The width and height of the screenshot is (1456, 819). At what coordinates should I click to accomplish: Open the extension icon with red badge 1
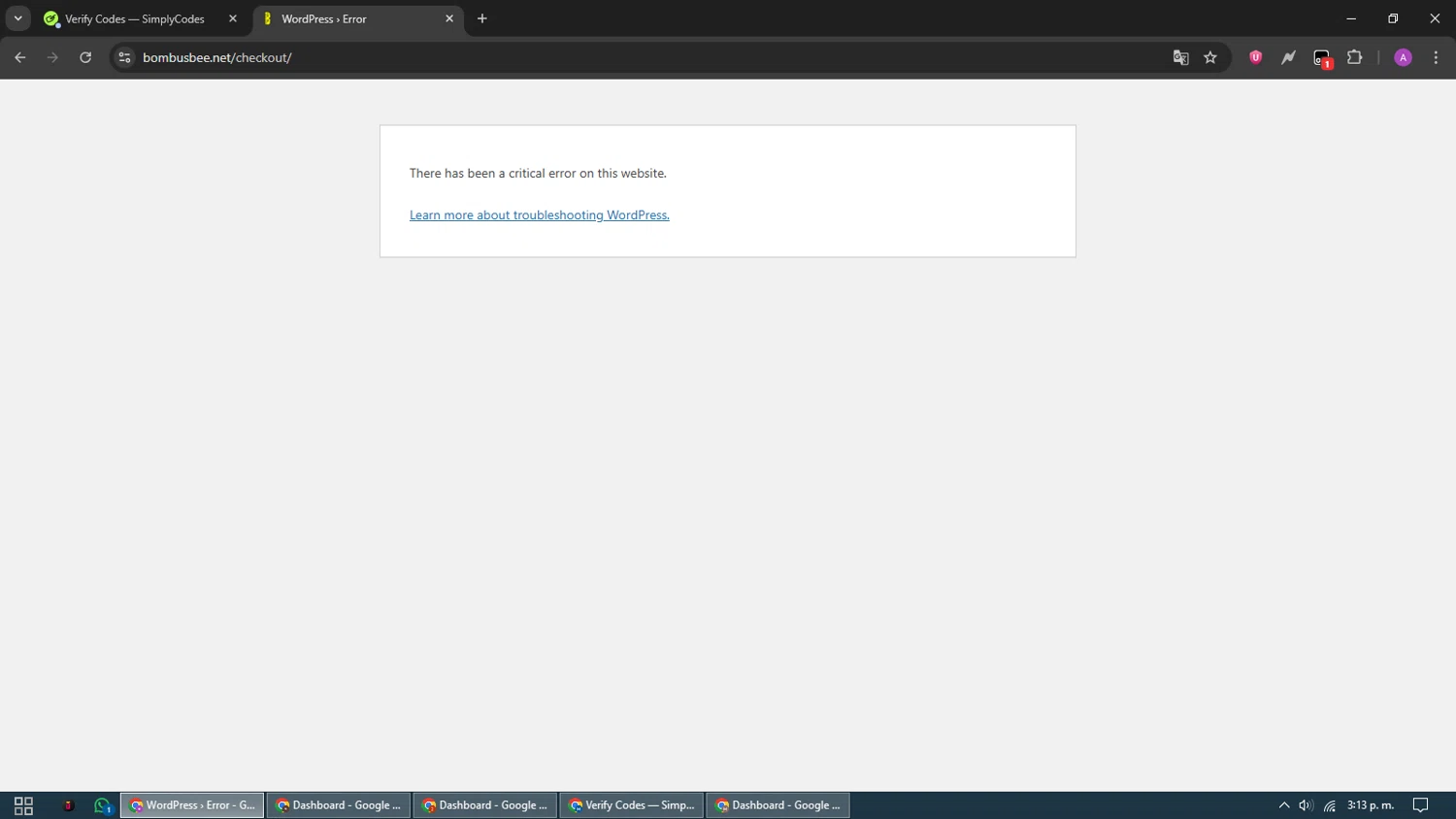(1322, 58)
